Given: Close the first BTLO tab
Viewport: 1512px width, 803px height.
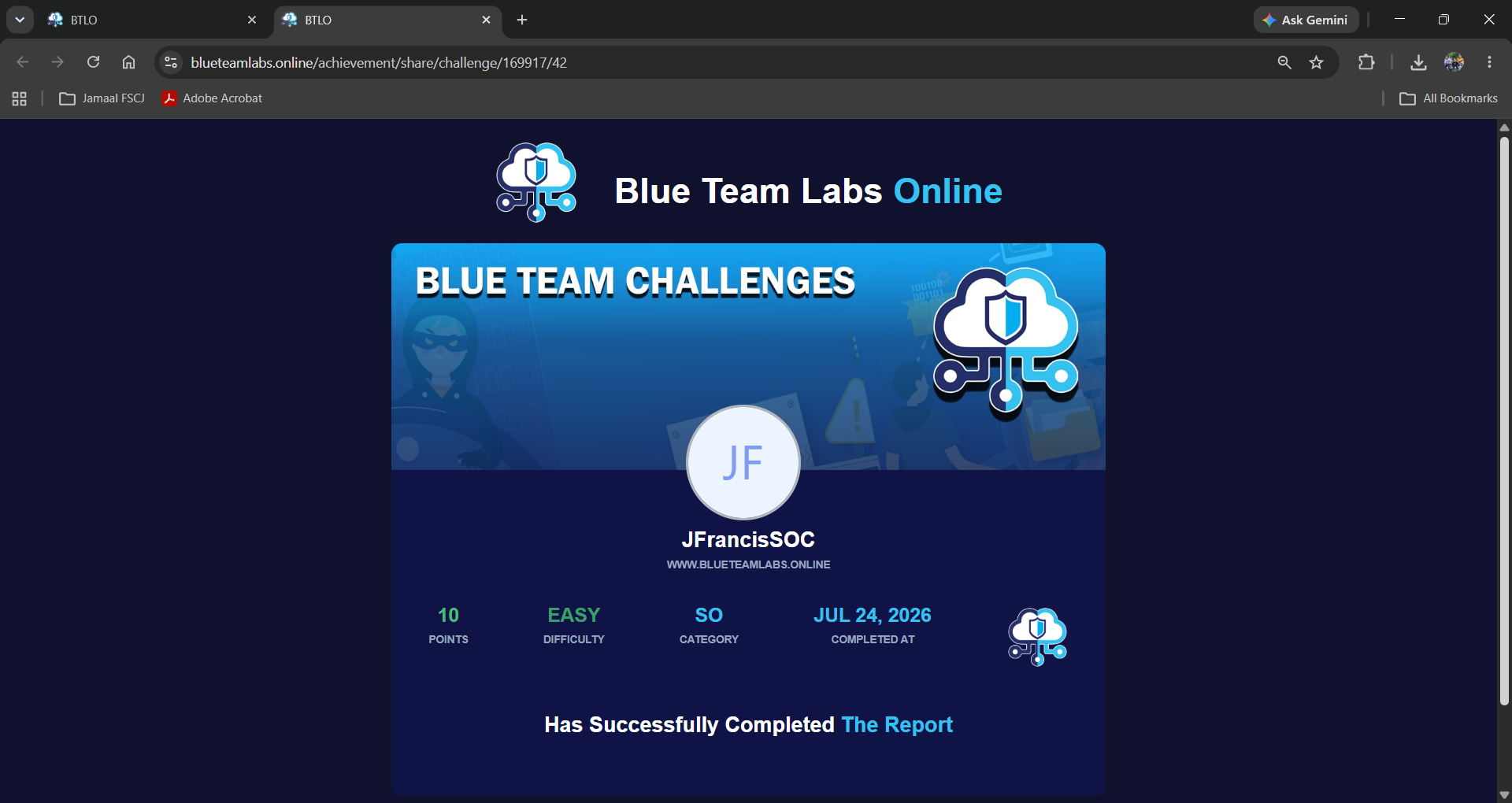Looking at the screenshot, I should click(252, 20).
